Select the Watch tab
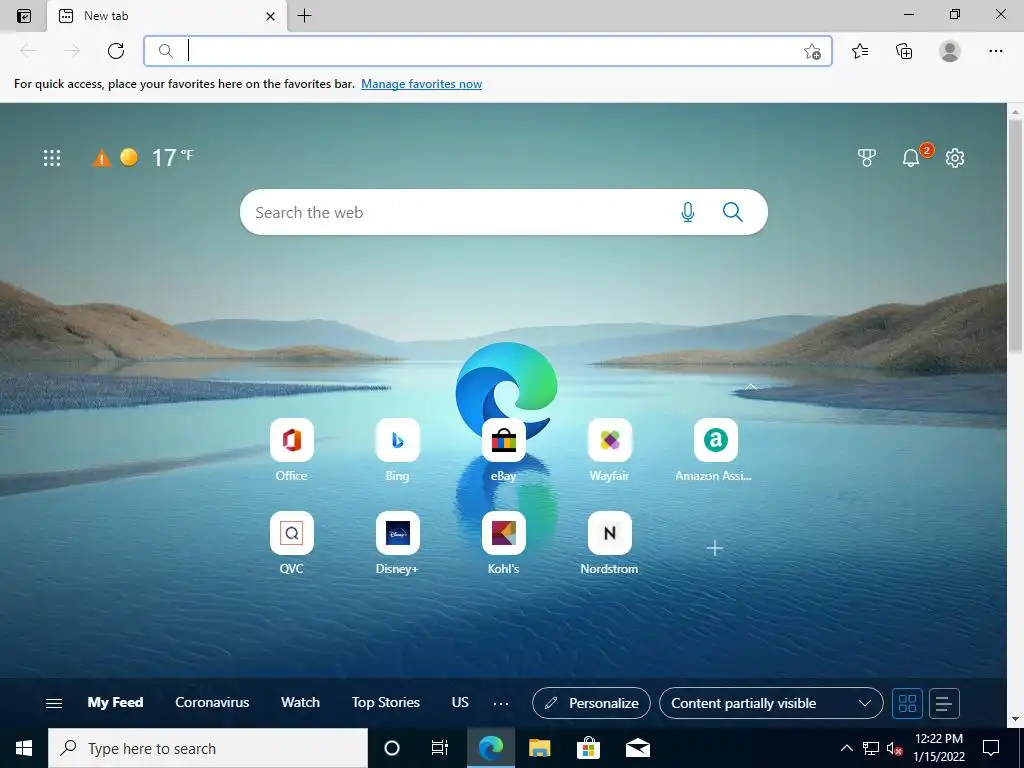 [300, 702]
